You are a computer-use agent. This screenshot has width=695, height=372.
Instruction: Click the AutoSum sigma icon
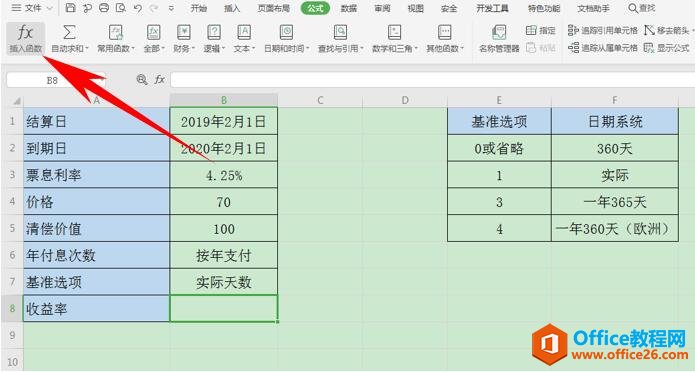click(x=69, y=32)
